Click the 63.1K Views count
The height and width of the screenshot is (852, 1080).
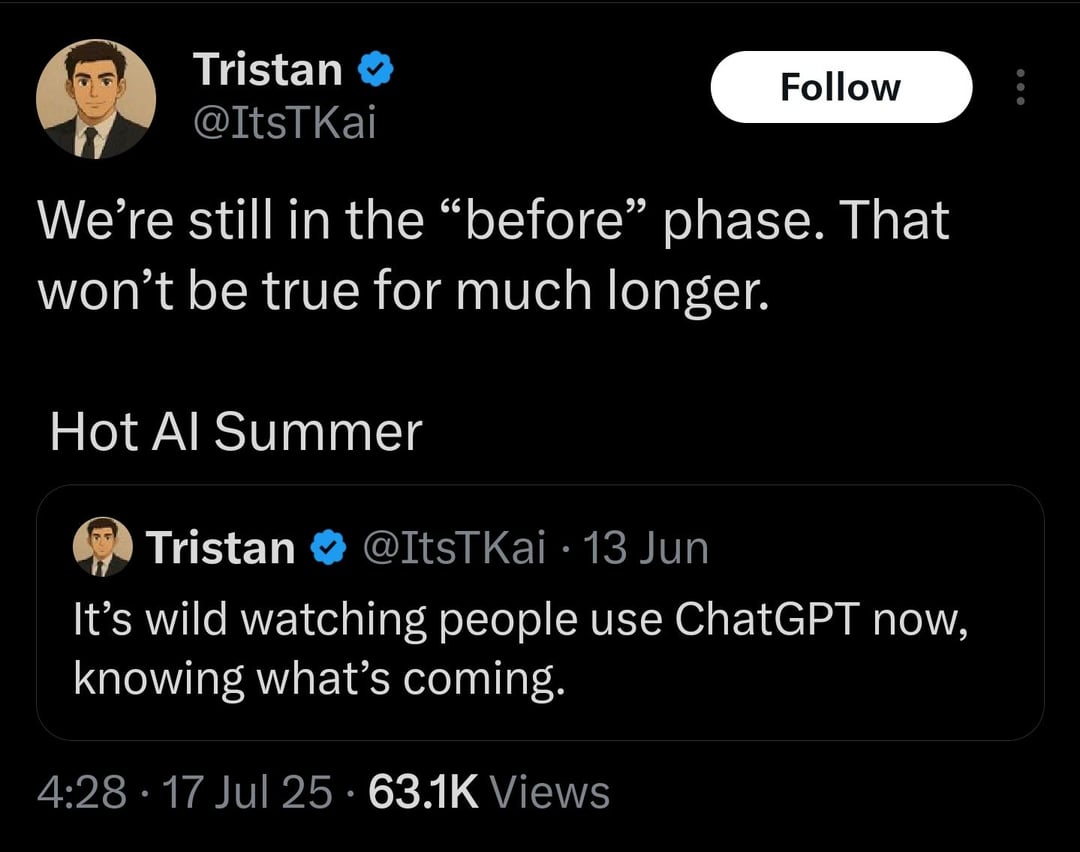tap(489, 791)
